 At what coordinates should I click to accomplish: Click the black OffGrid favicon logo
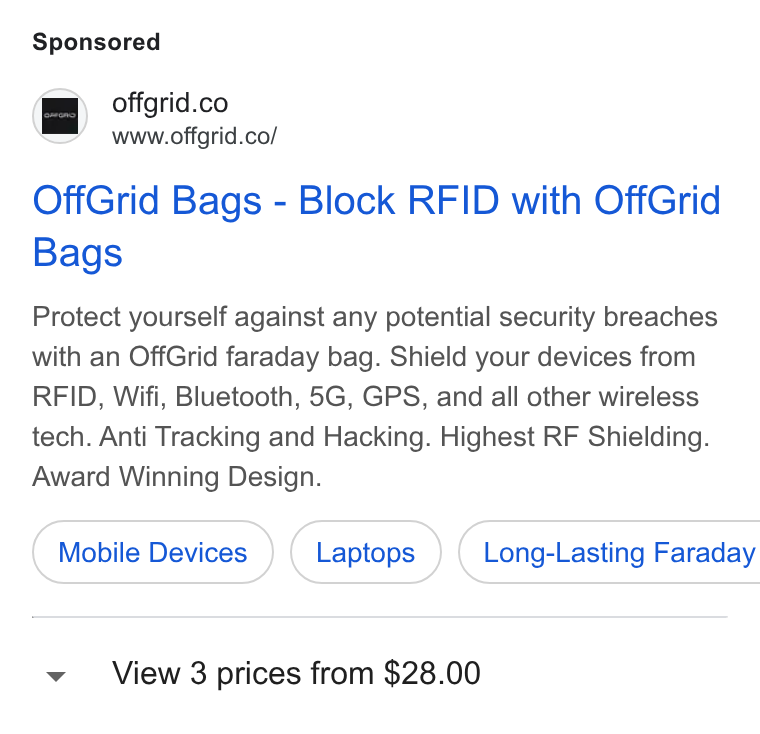click(60, 116)
